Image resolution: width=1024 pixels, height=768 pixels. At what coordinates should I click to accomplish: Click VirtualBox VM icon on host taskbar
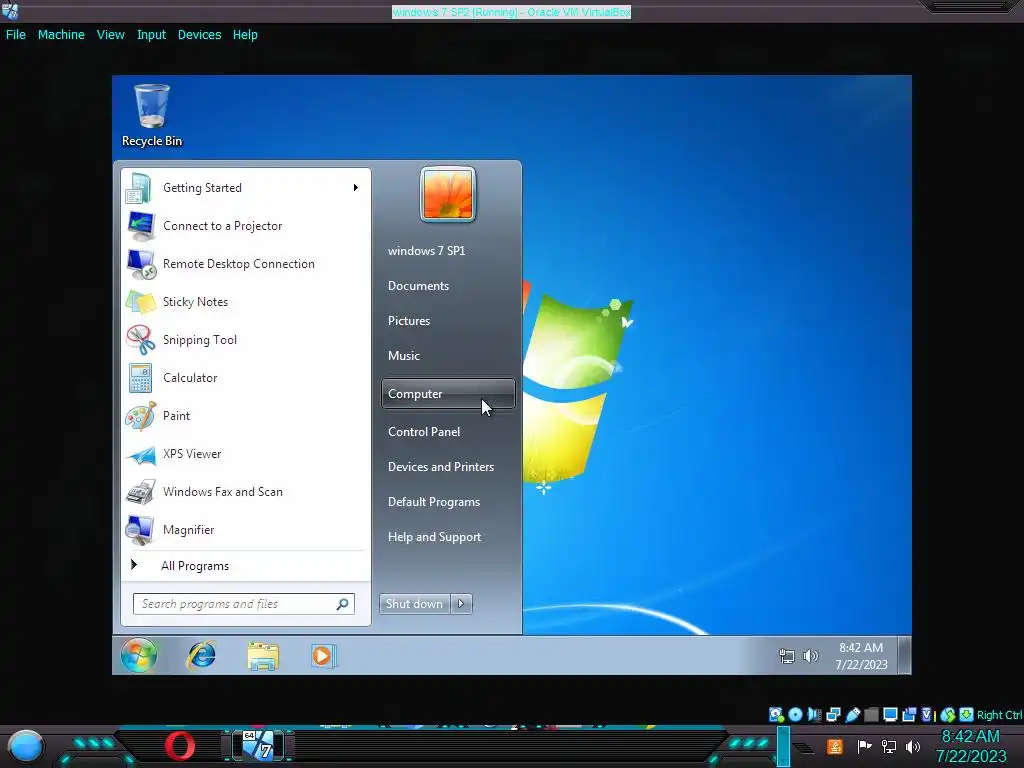point(258,746)
